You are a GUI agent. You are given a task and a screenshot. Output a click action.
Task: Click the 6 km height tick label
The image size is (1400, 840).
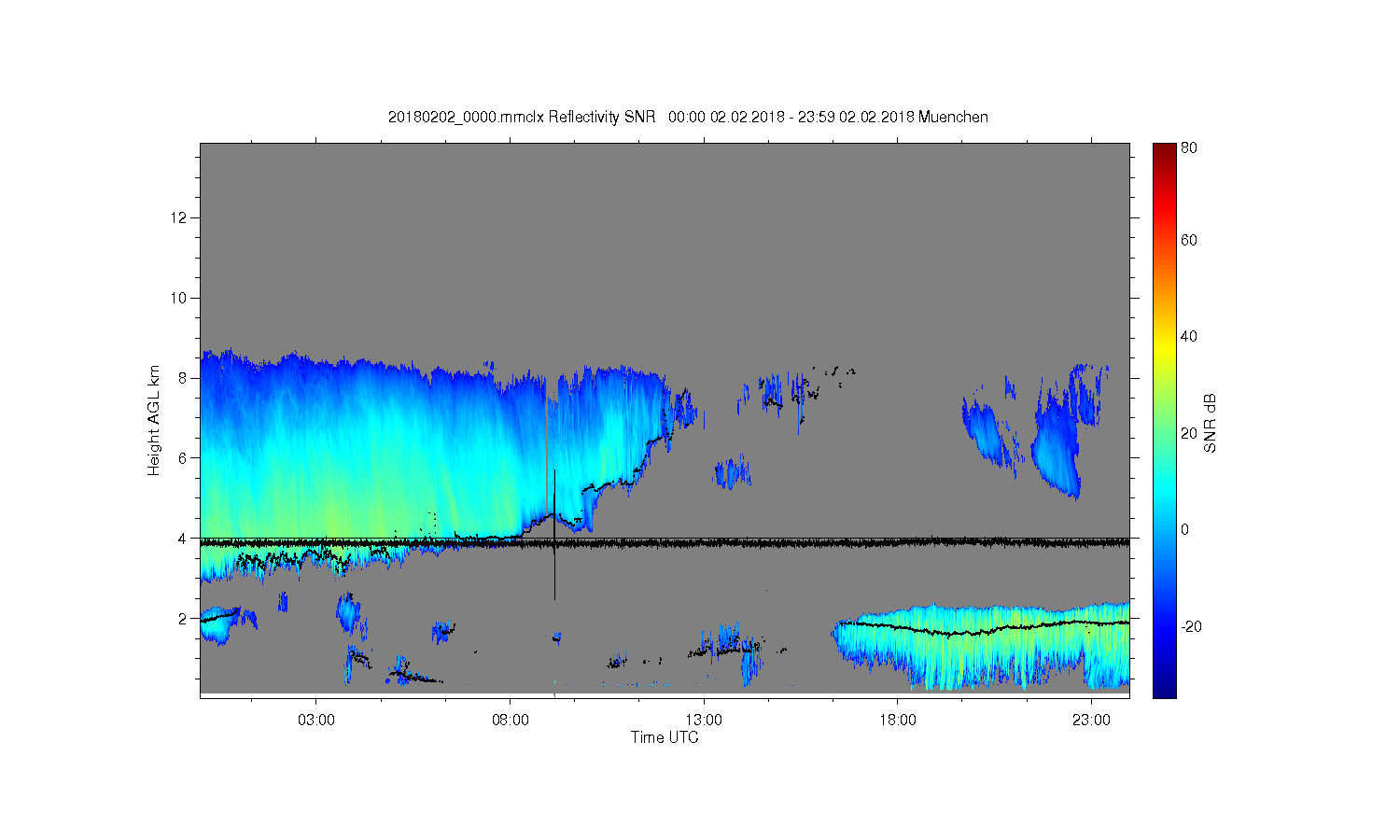184,458
